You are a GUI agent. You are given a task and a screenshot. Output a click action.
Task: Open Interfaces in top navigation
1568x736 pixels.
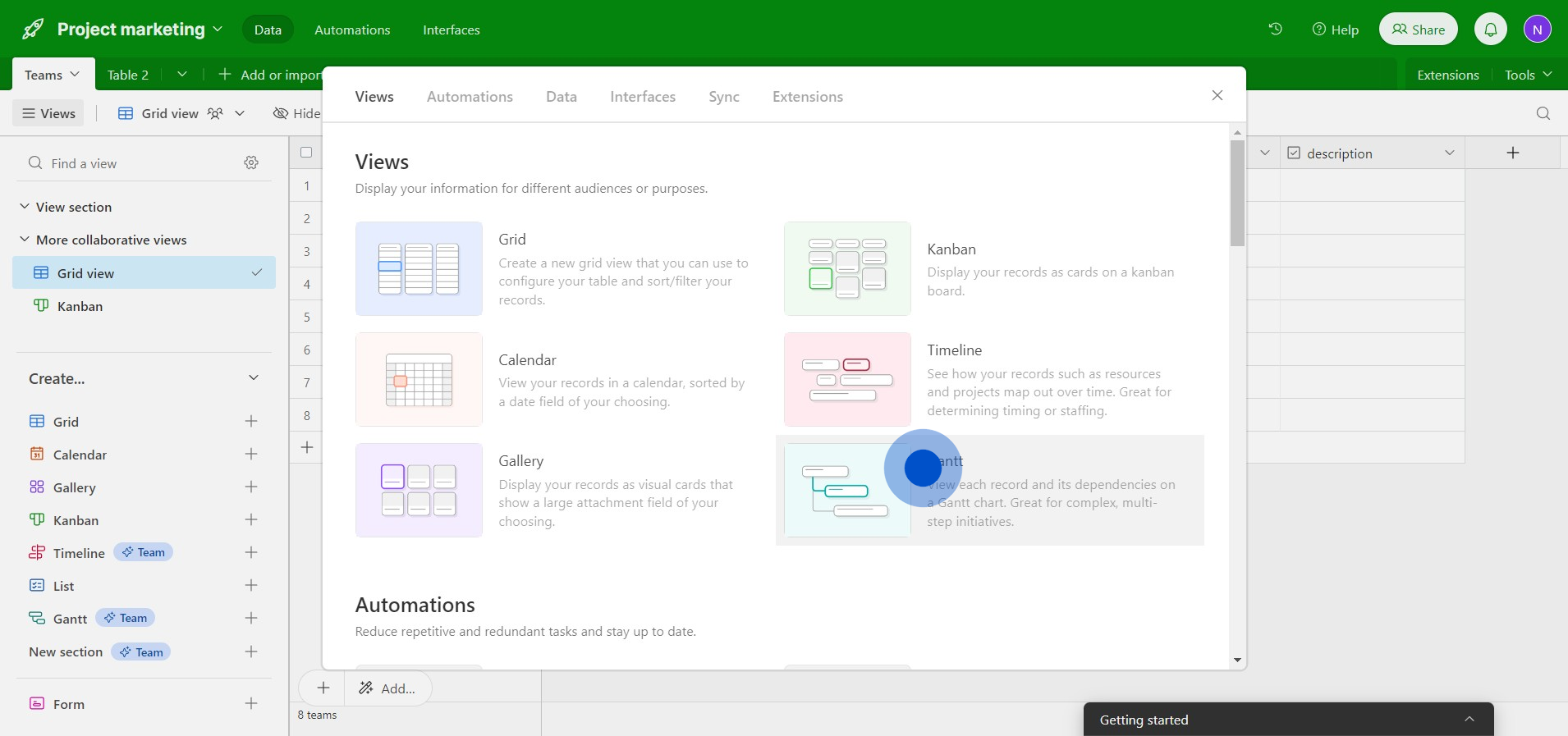click(452, 30)
